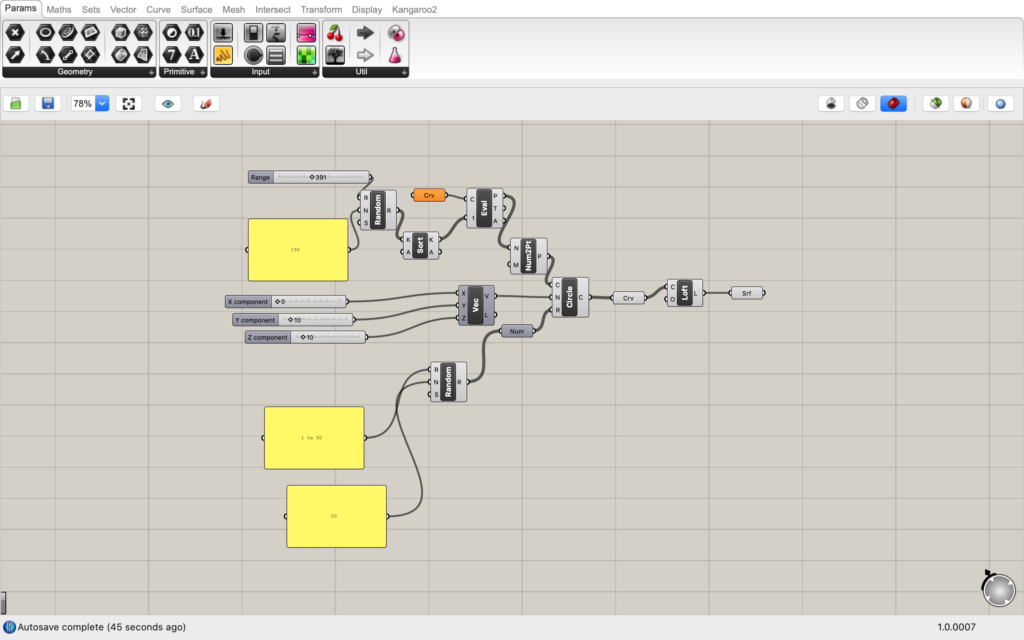Open the Kangaroo2 tab
The height and width of the screenshot is (640, 1024).
click(x=414, y=10)
